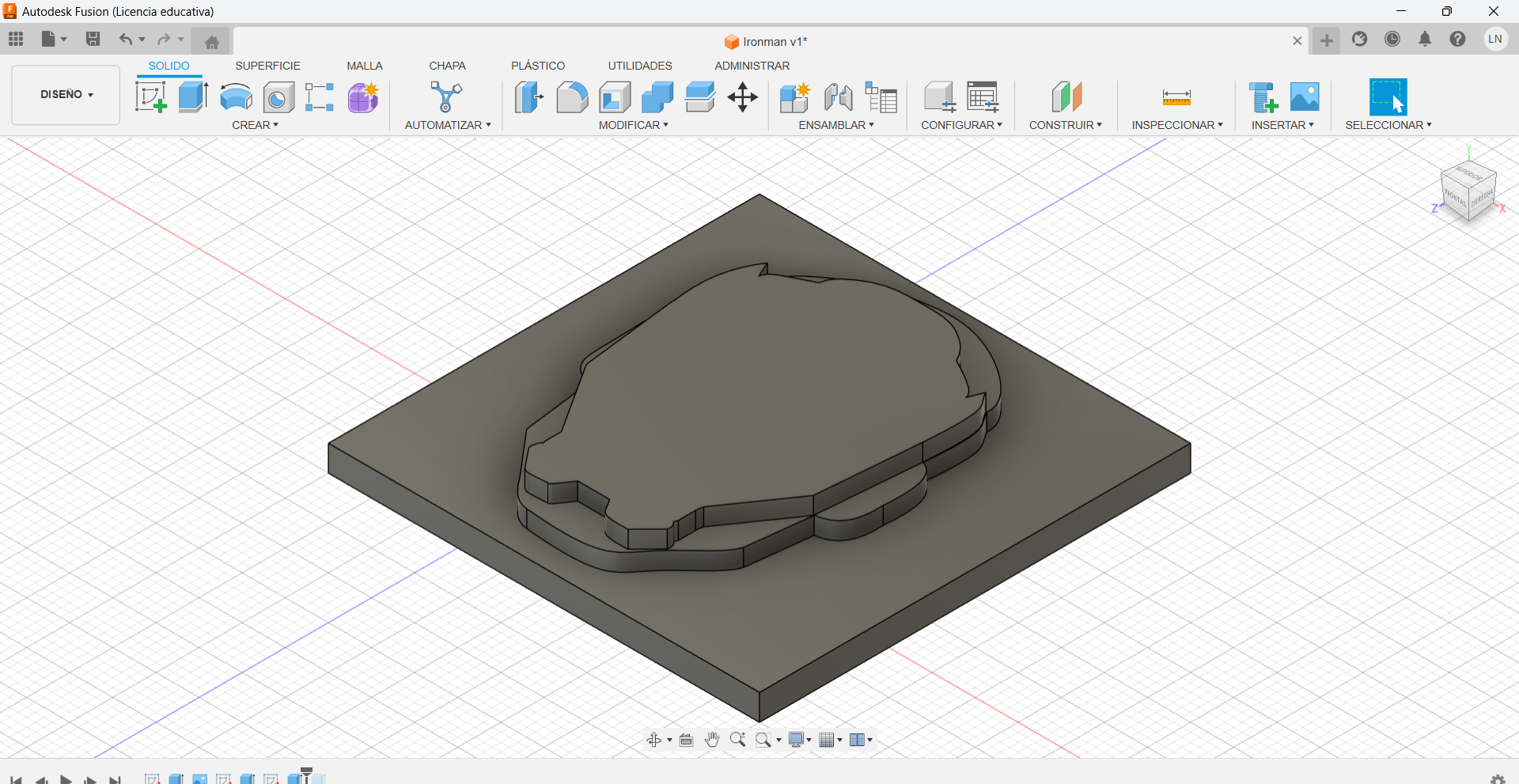Image resolution: width=1519 pixels, height=784 pixels.
Task: Expand the INSPECCIONAR menu
Action: click(x=1177, y=125)
